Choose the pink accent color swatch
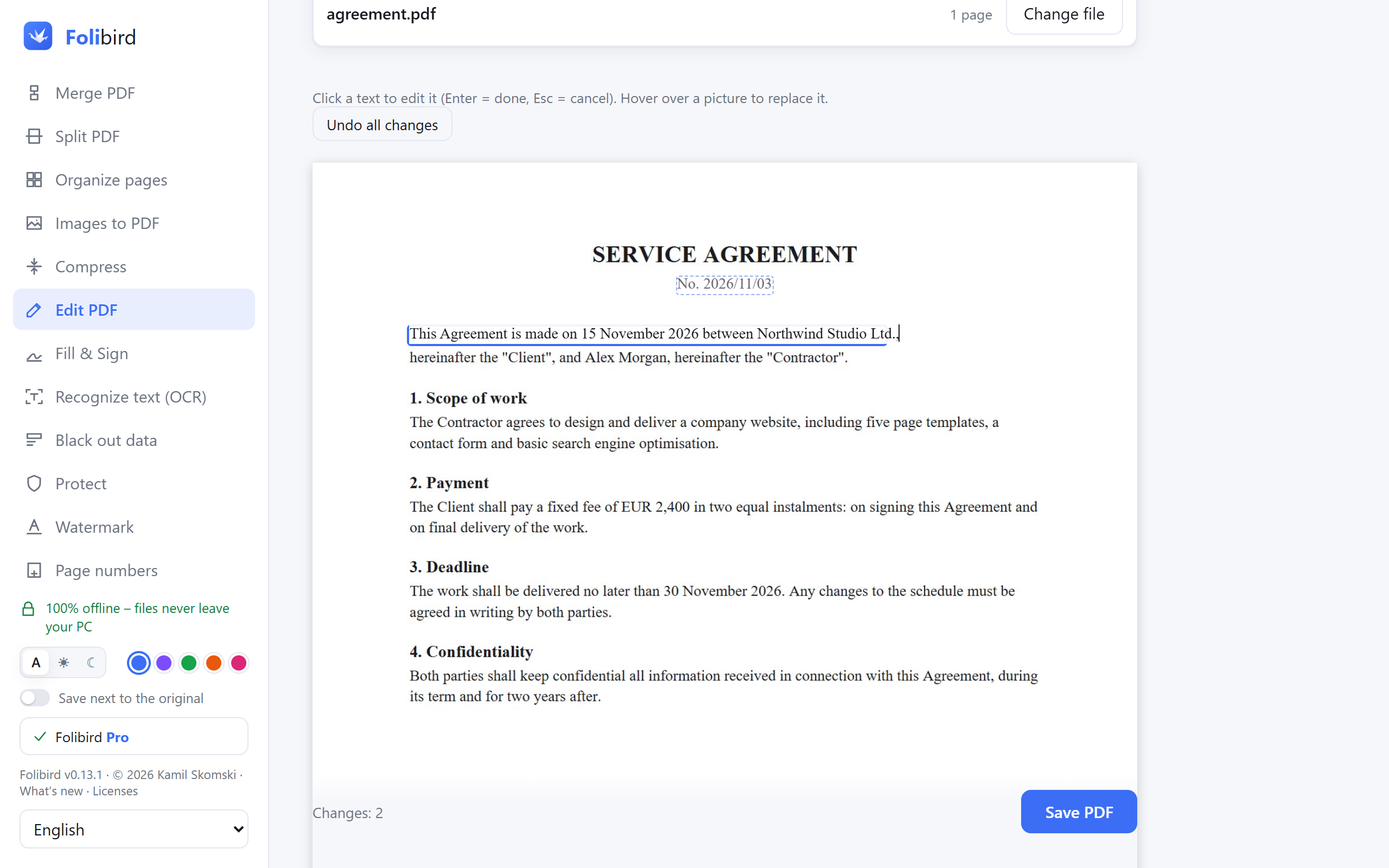Screen dimensions: 1389x868 point(239,663)
